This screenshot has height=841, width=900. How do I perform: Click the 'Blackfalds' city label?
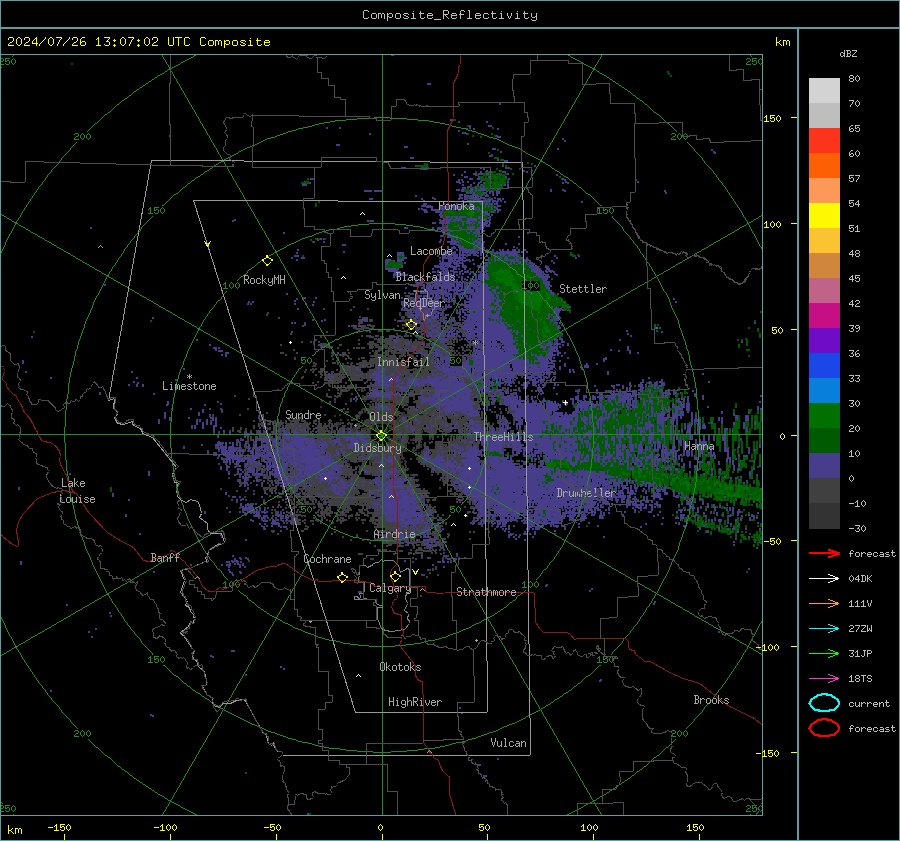tap(425, 277)
